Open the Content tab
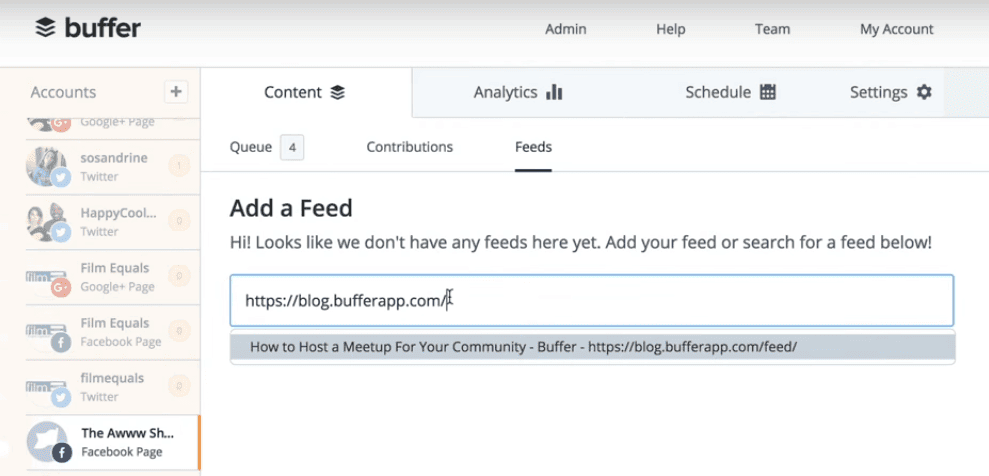This screenshot has width=989, height=476. pyautogui.click(x=306, y=93)
